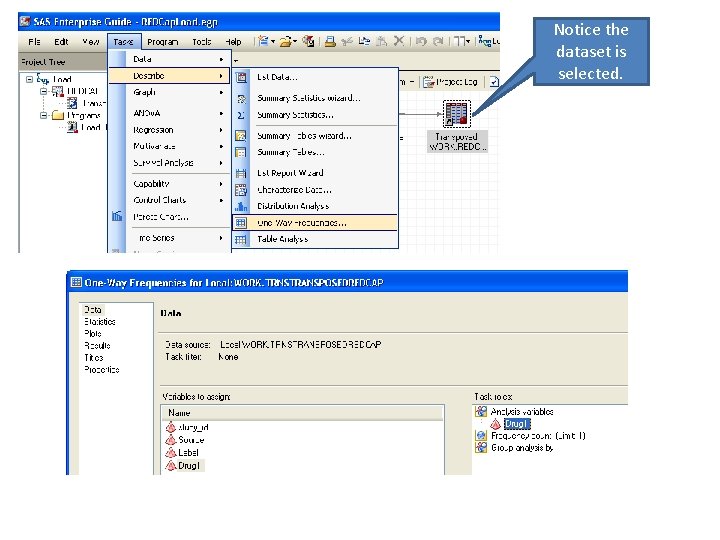The image size is (720, 540).
Task: Click the Print toolbar icon
Action: (x=330, y=42)
